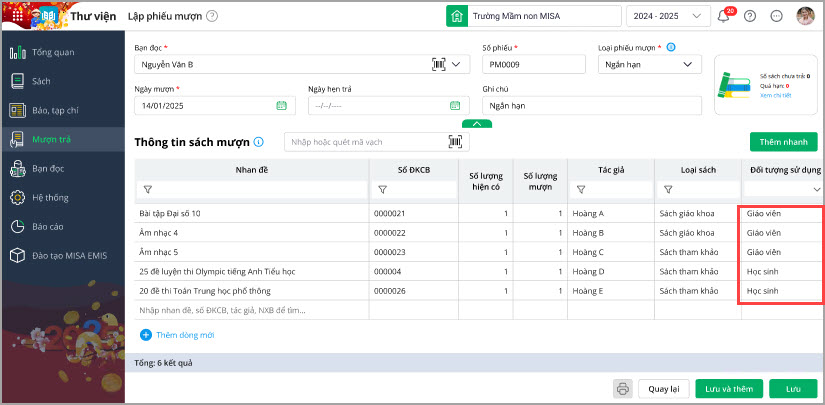This screenshot has width=825, height=405.
Task: Click Thêm dòng mới link
Action: tap(178, 334)
